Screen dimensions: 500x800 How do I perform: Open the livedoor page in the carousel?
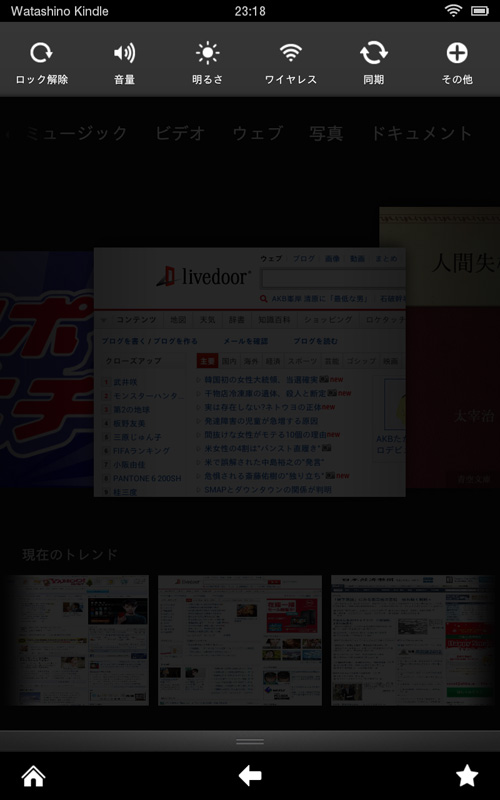click(x=249, y=372)
